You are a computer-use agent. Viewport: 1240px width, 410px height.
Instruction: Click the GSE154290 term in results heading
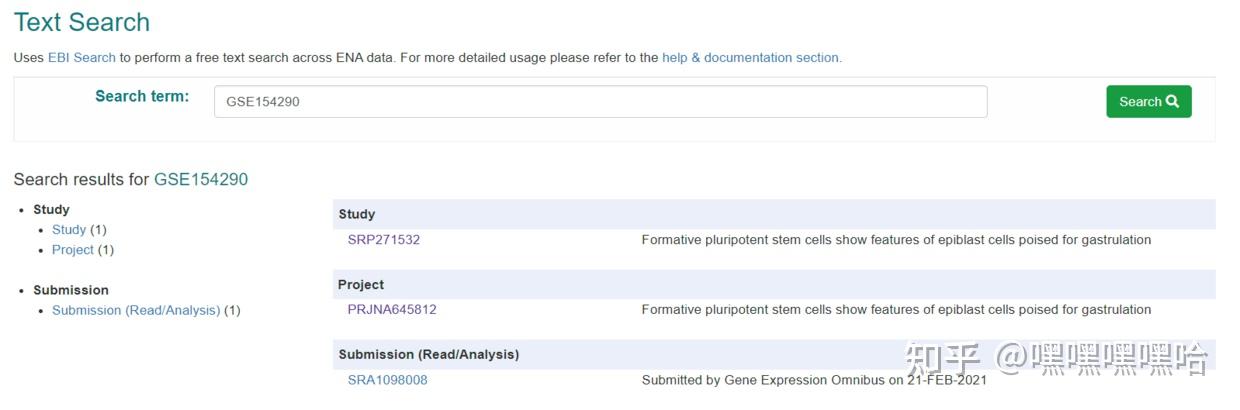pos(201,180)
